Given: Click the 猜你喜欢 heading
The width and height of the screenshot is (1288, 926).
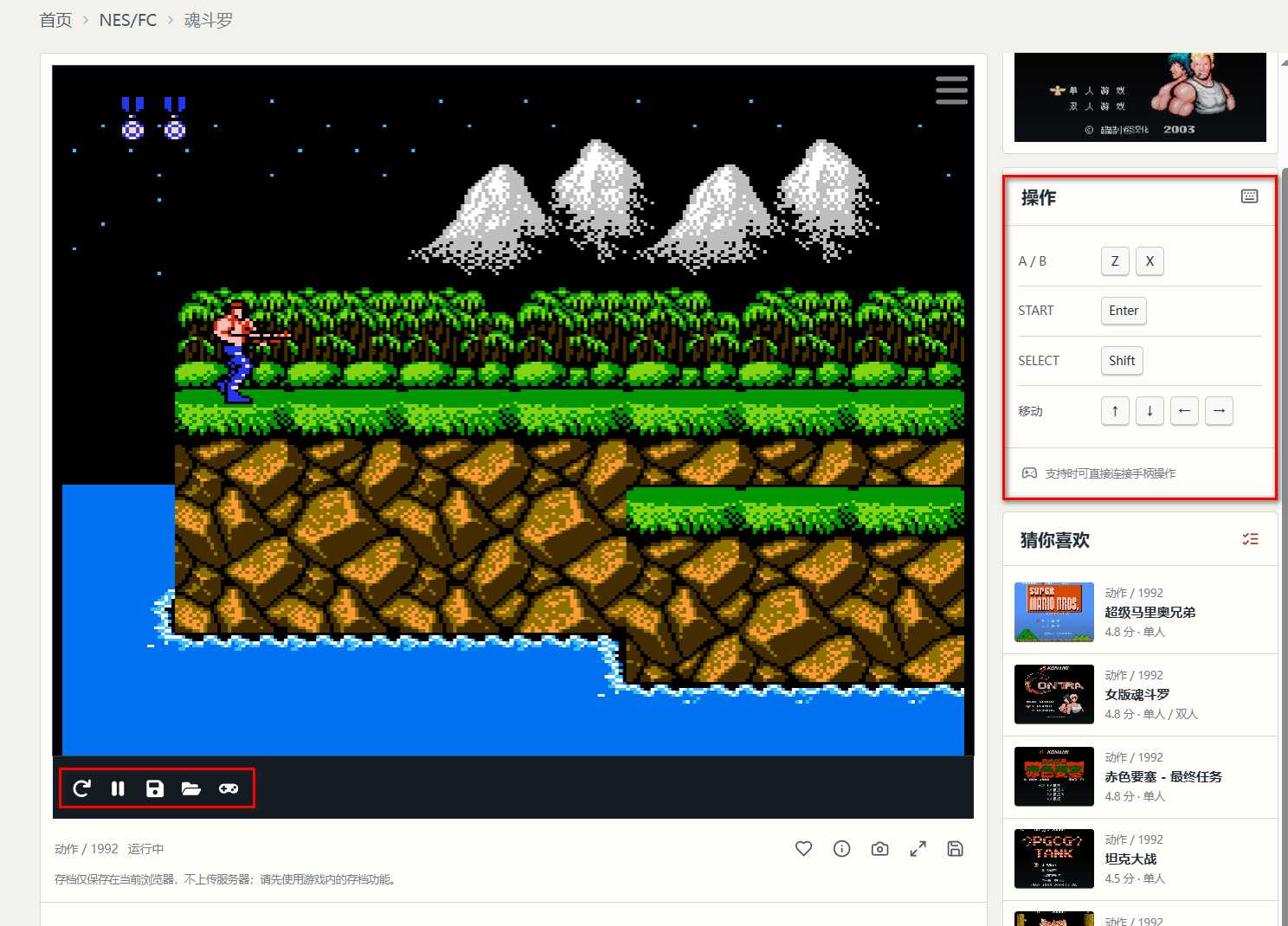Looking at the screenshot, I should (x=1055, y=540).
